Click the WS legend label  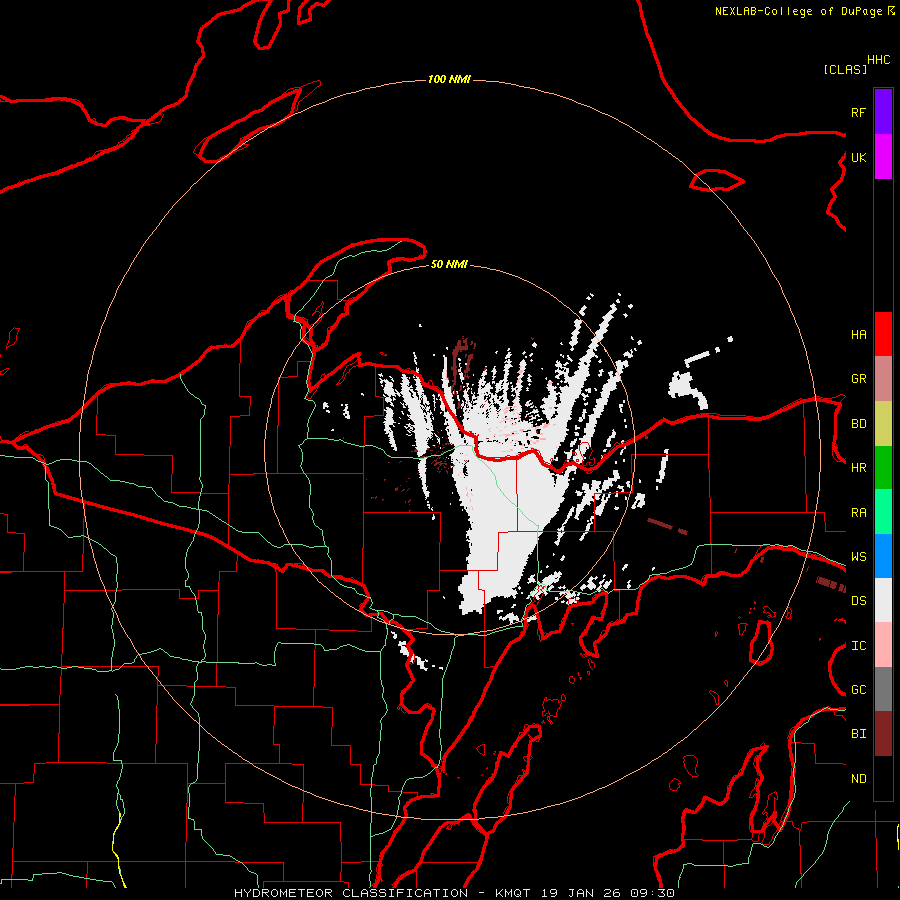click(858, 557)
